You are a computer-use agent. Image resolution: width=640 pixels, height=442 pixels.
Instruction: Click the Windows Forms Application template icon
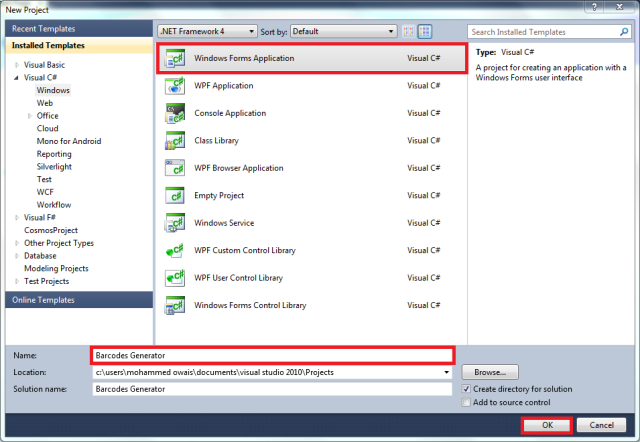coord(175,58)
